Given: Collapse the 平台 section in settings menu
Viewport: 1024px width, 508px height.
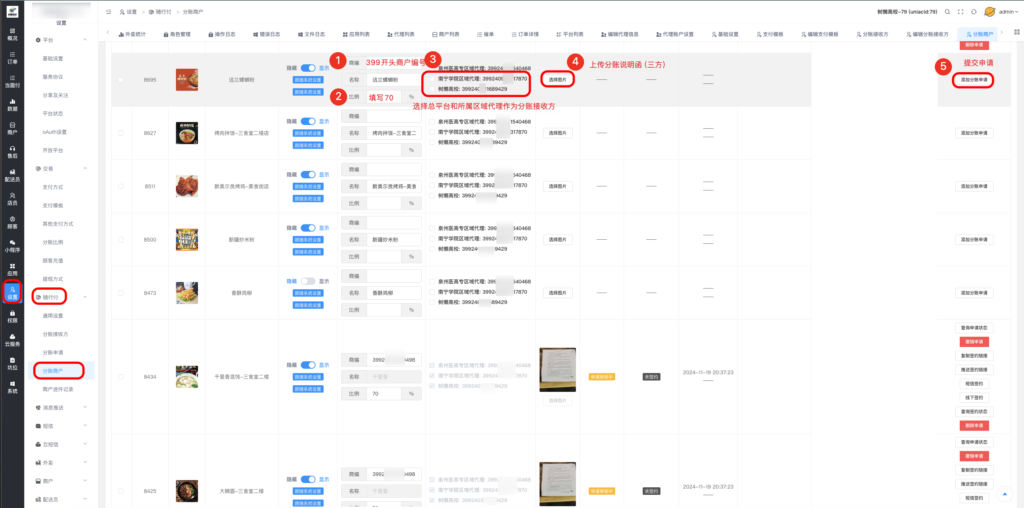Looking at the screenshot, I should (86, 40).
